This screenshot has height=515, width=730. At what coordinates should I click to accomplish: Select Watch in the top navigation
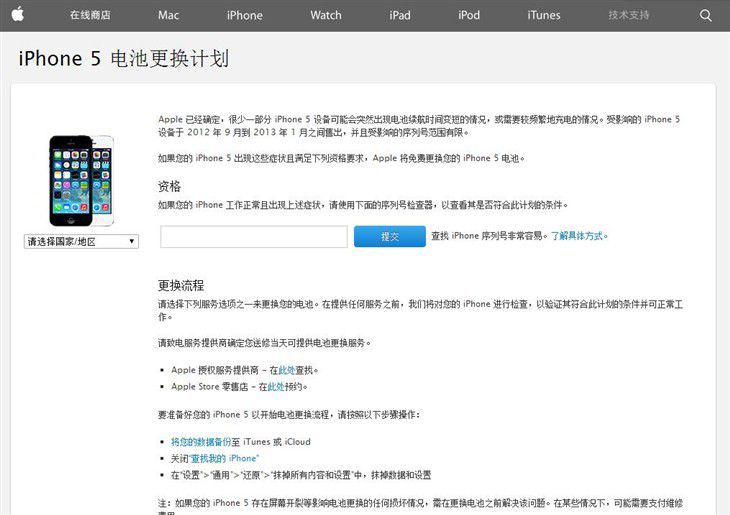click(x=326, y=15)
